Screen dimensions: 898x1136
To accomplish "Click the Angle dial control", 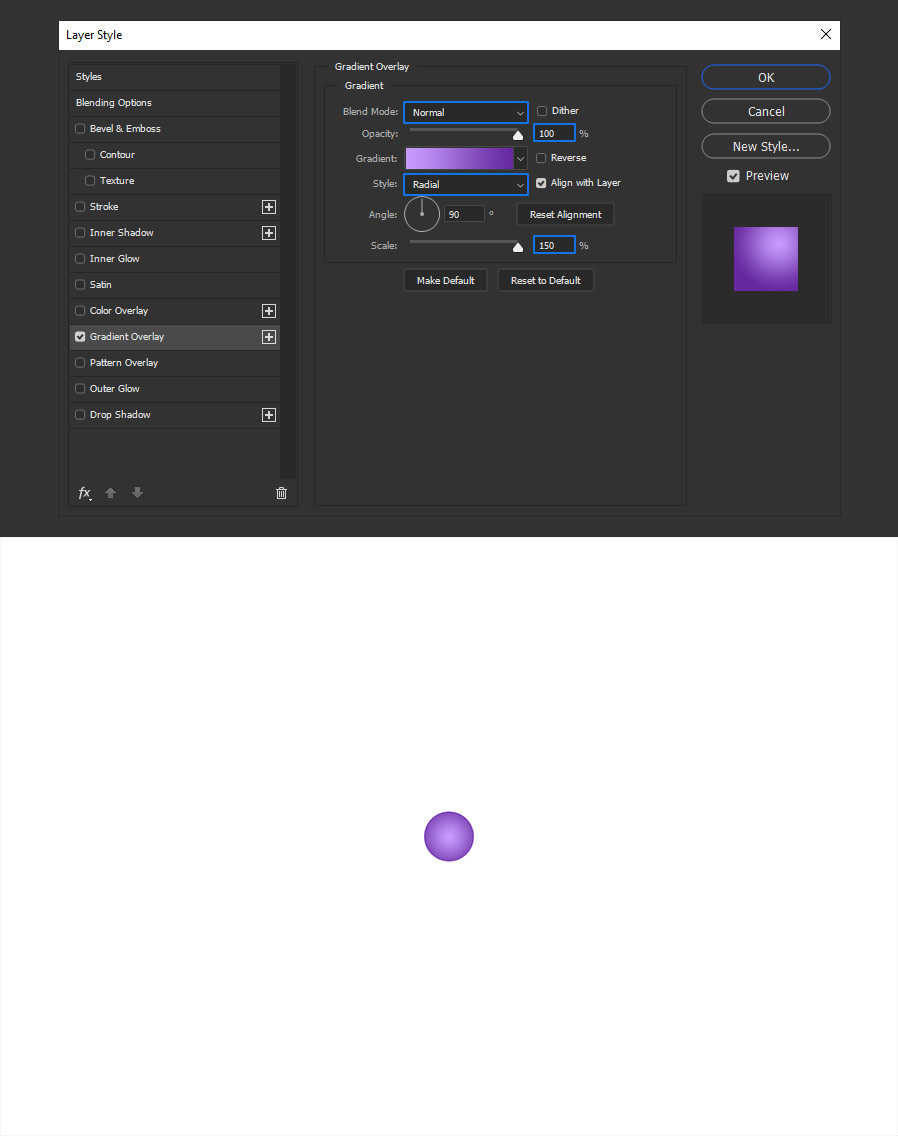I will point(422,214).
